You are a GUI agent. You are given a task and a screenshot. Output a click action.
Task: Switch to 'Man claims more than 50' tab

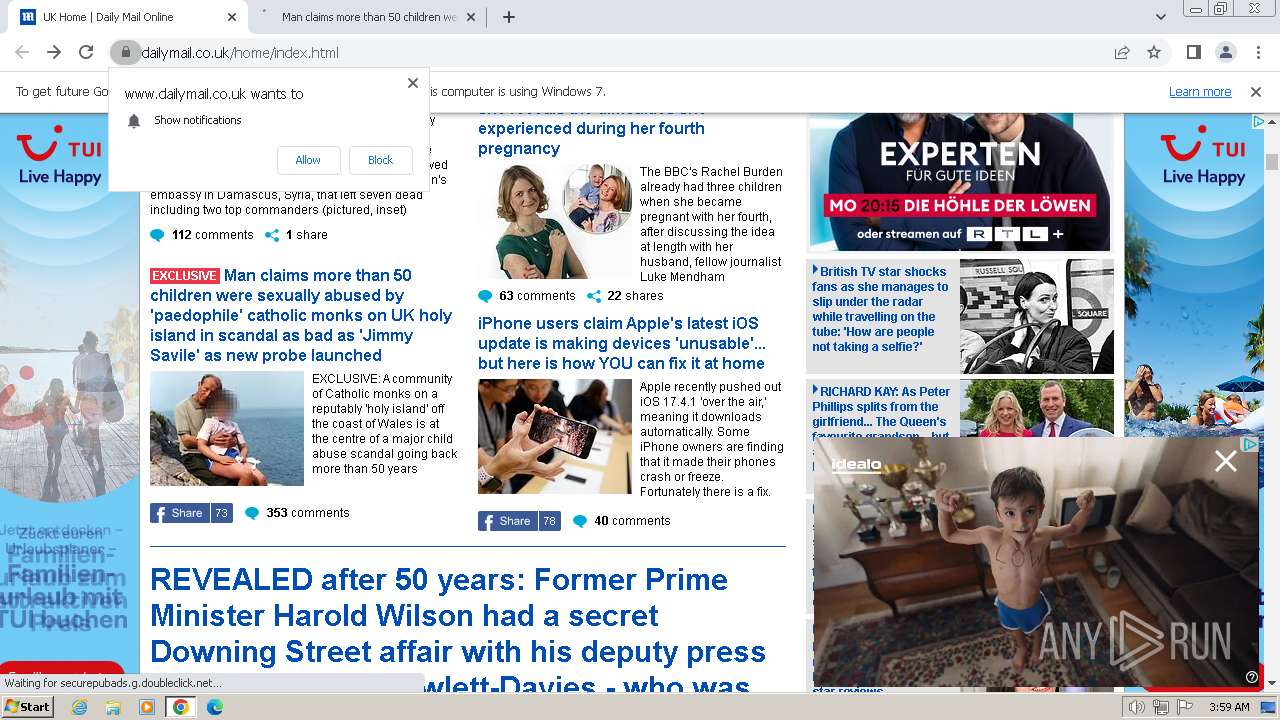[369, 17]
